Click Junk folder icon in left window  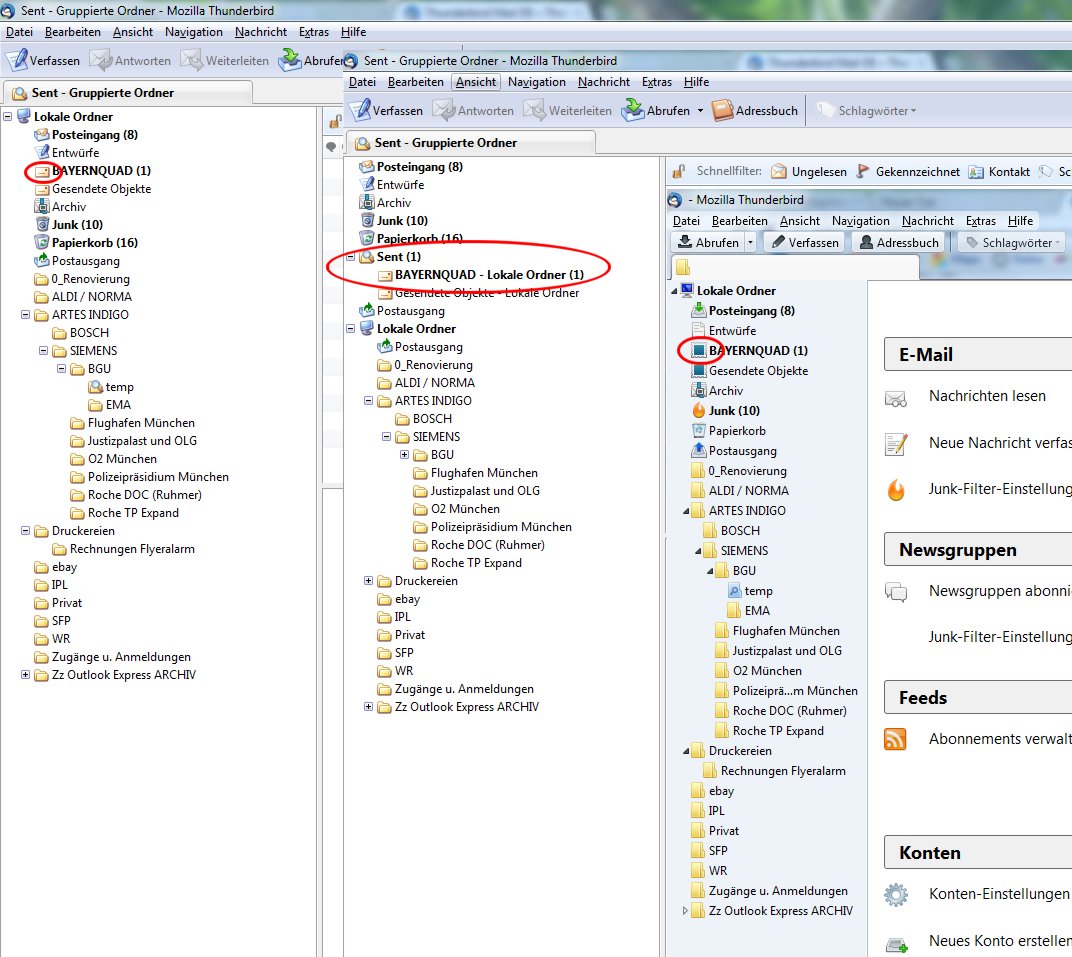[42, 224]
